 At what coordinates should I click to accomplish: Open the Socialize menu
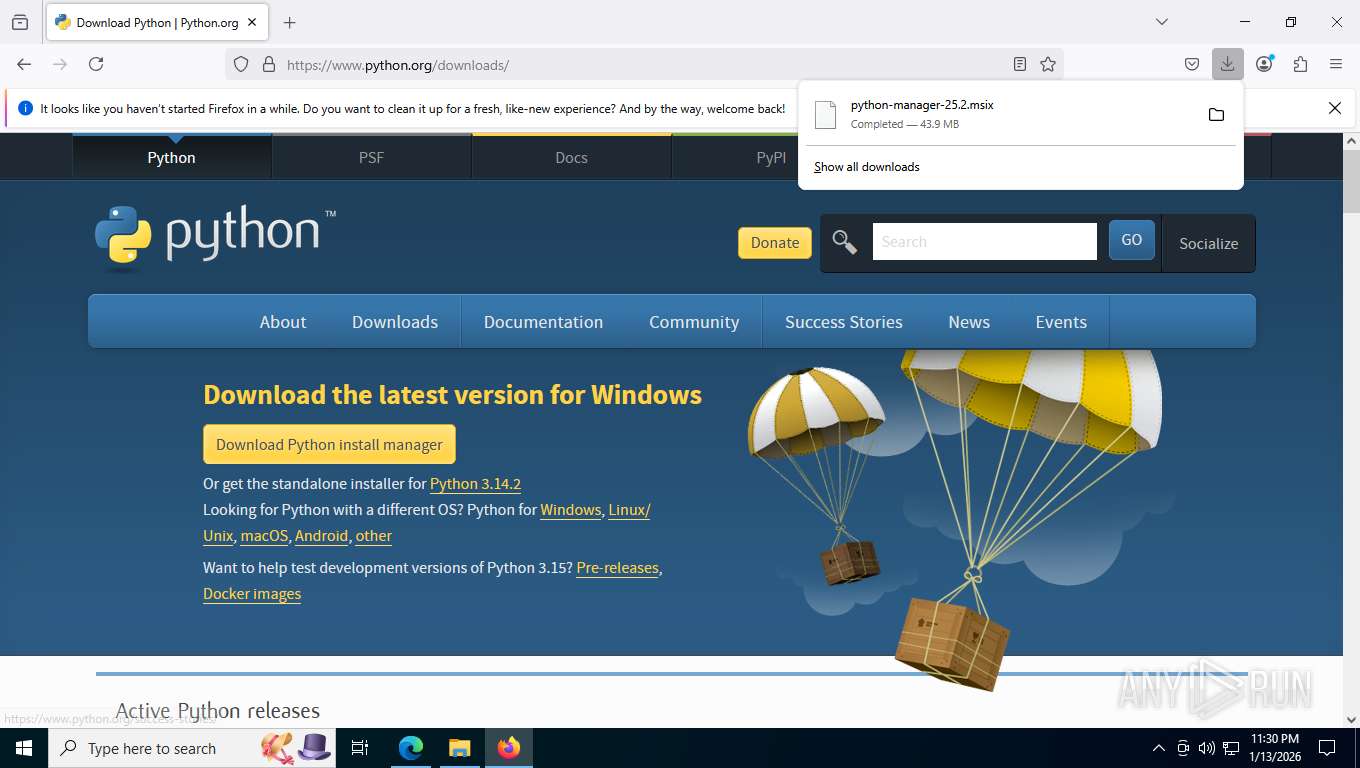(1208, 243)
